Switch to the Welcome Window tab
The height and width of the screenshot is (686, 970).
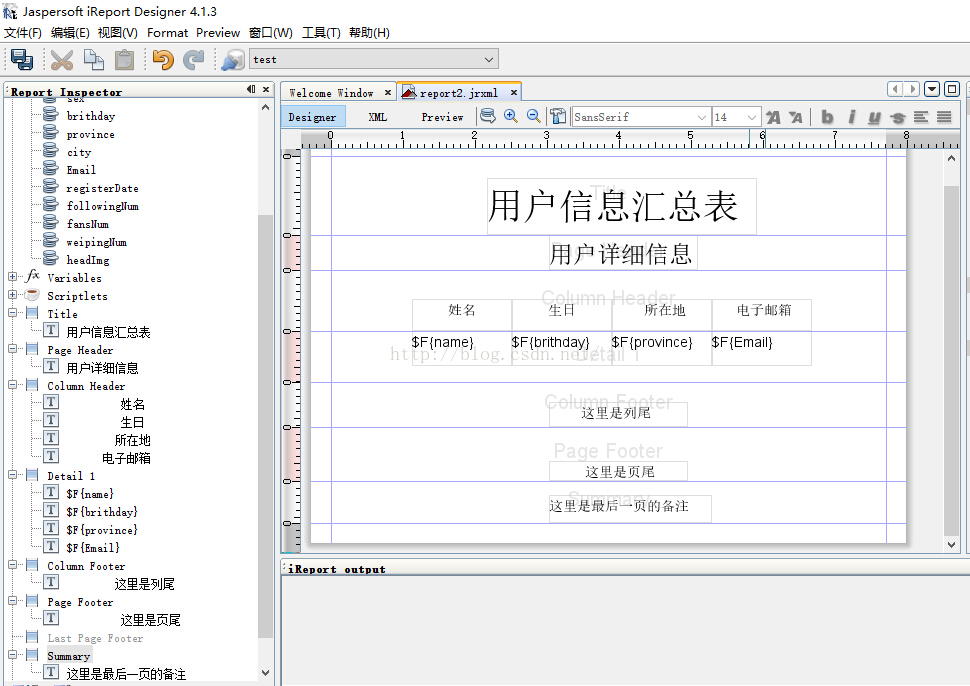[x=332, y=93]
